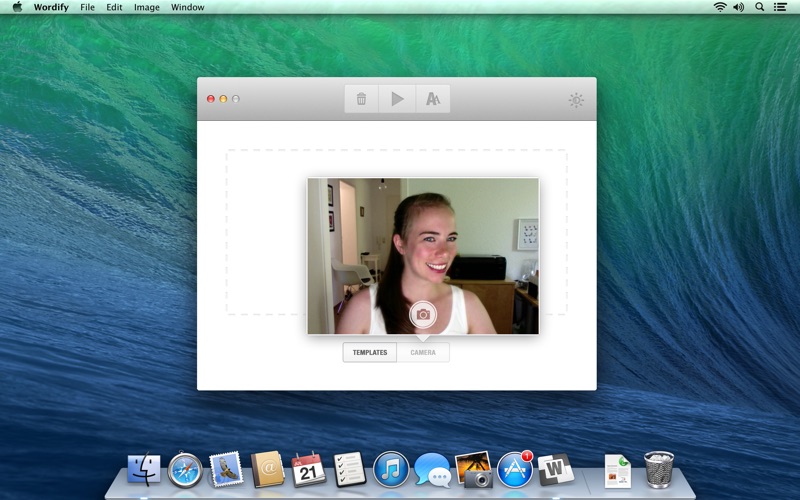Image resolution: width=800 pixels, height=500 pixels.
Task: Open the Wordify application menu
Action: click(51, 7)
